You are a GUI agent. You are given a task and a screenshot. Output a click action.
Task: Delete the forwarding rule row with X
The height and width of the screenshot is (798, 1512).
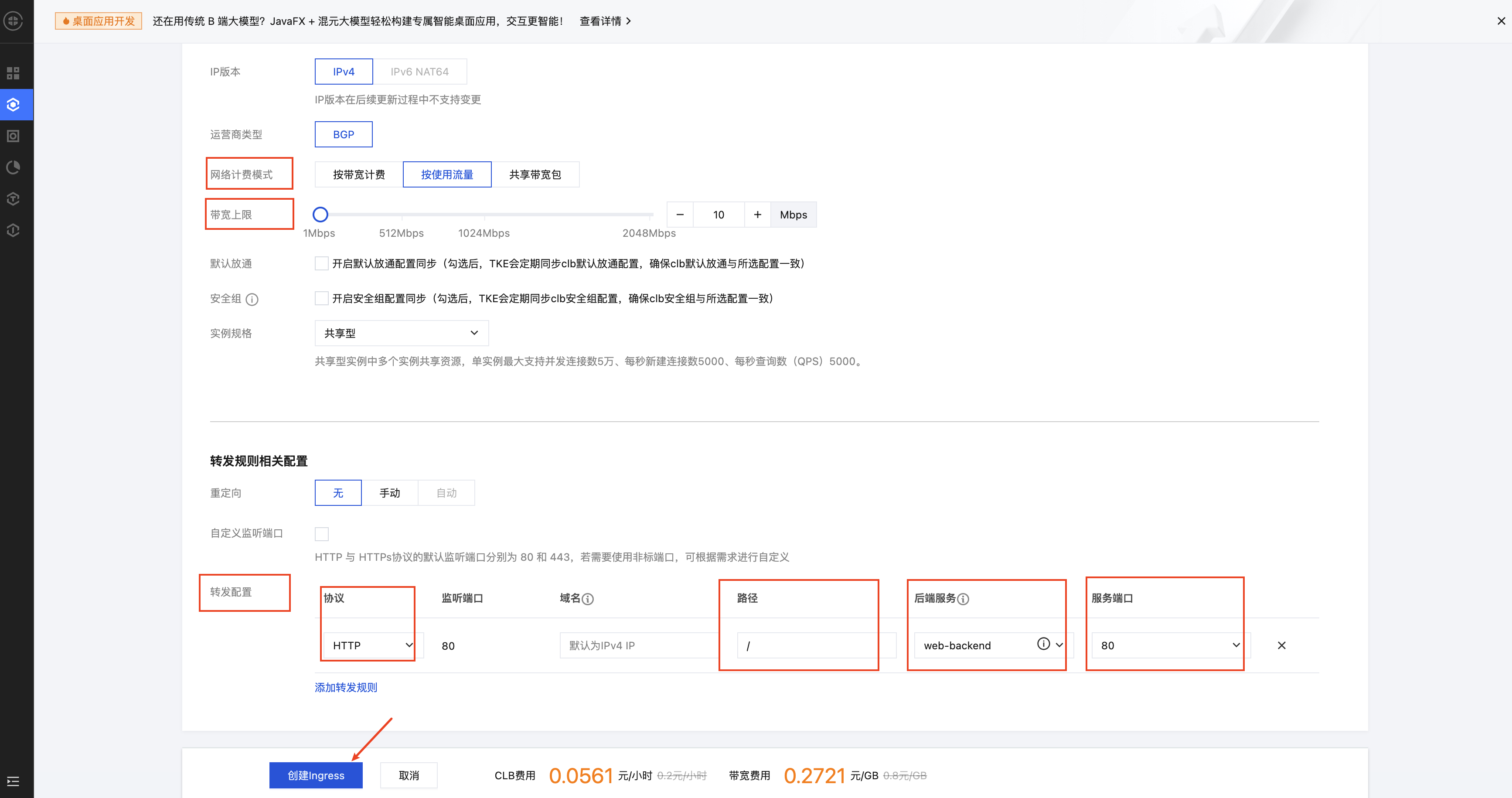1281,645
